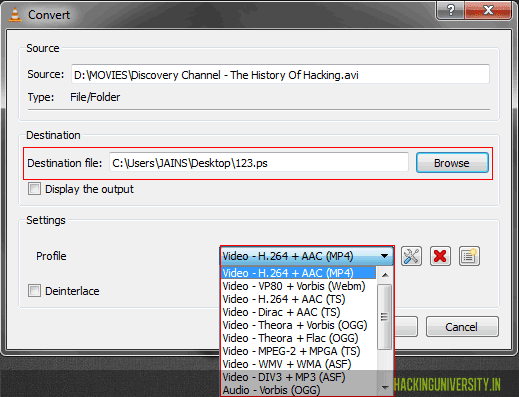
Task: Click the Source path input field
Action: coord(280,74)
